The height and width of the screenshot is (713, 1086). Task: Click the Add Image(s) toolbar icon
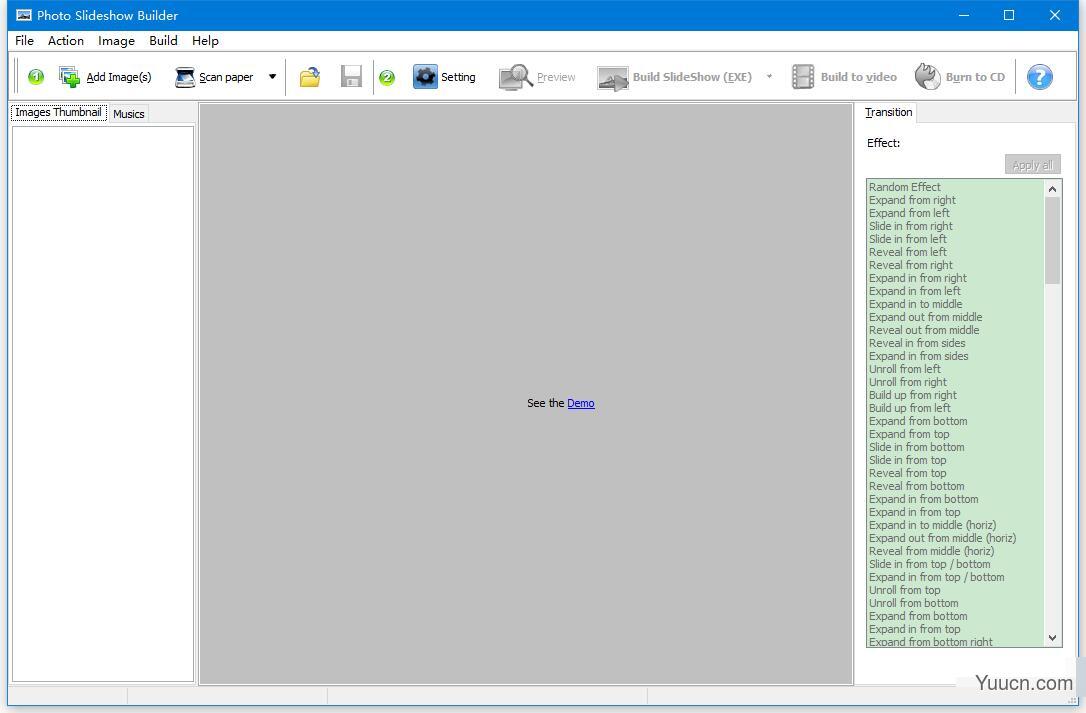point(69,77)
